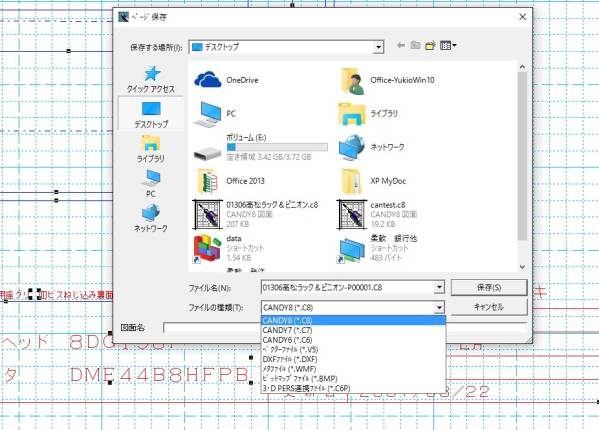Viewport: 599px width, 430px height.
Task: Select the Office 2013 folder
Action: pos(230,181)
